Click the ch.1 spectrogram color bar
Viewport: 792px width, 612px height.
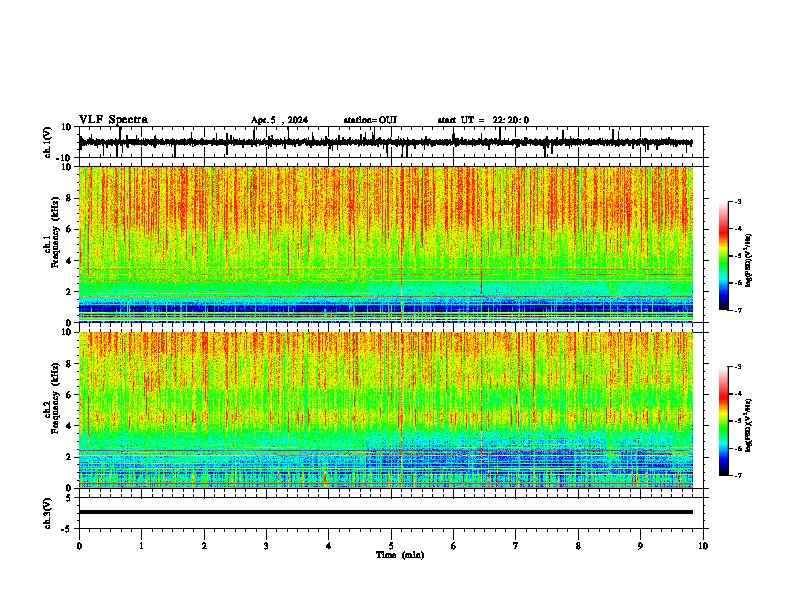724,256
